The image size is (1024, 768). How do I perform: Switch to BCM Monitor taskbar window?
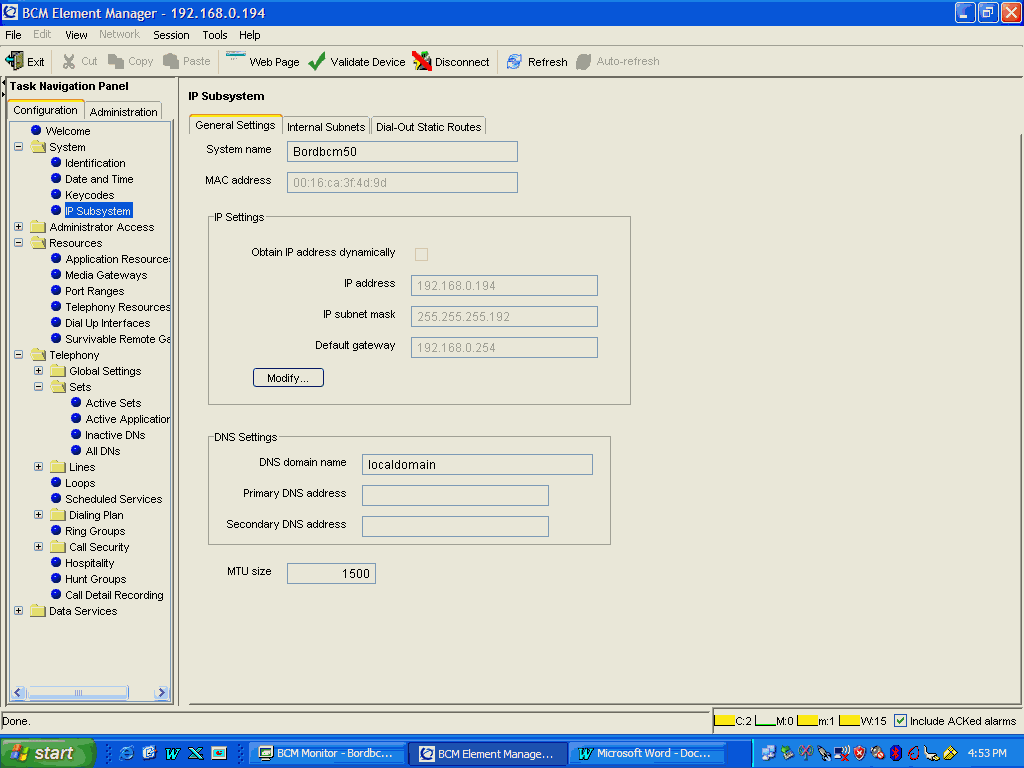tap(326, 753)
